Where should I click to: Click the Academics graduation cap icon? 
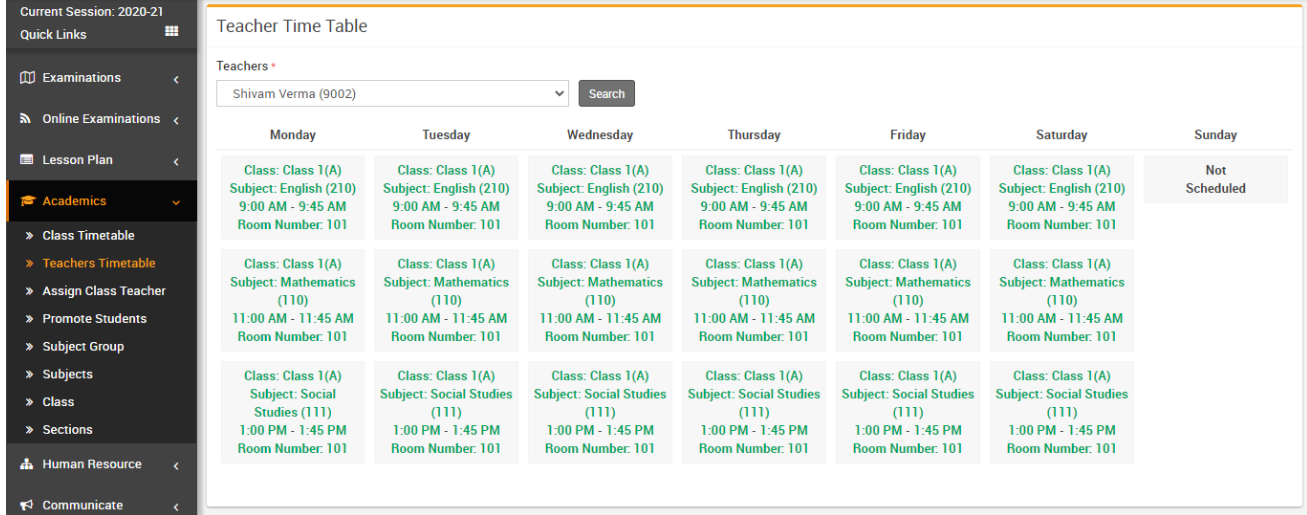(27, 201)
